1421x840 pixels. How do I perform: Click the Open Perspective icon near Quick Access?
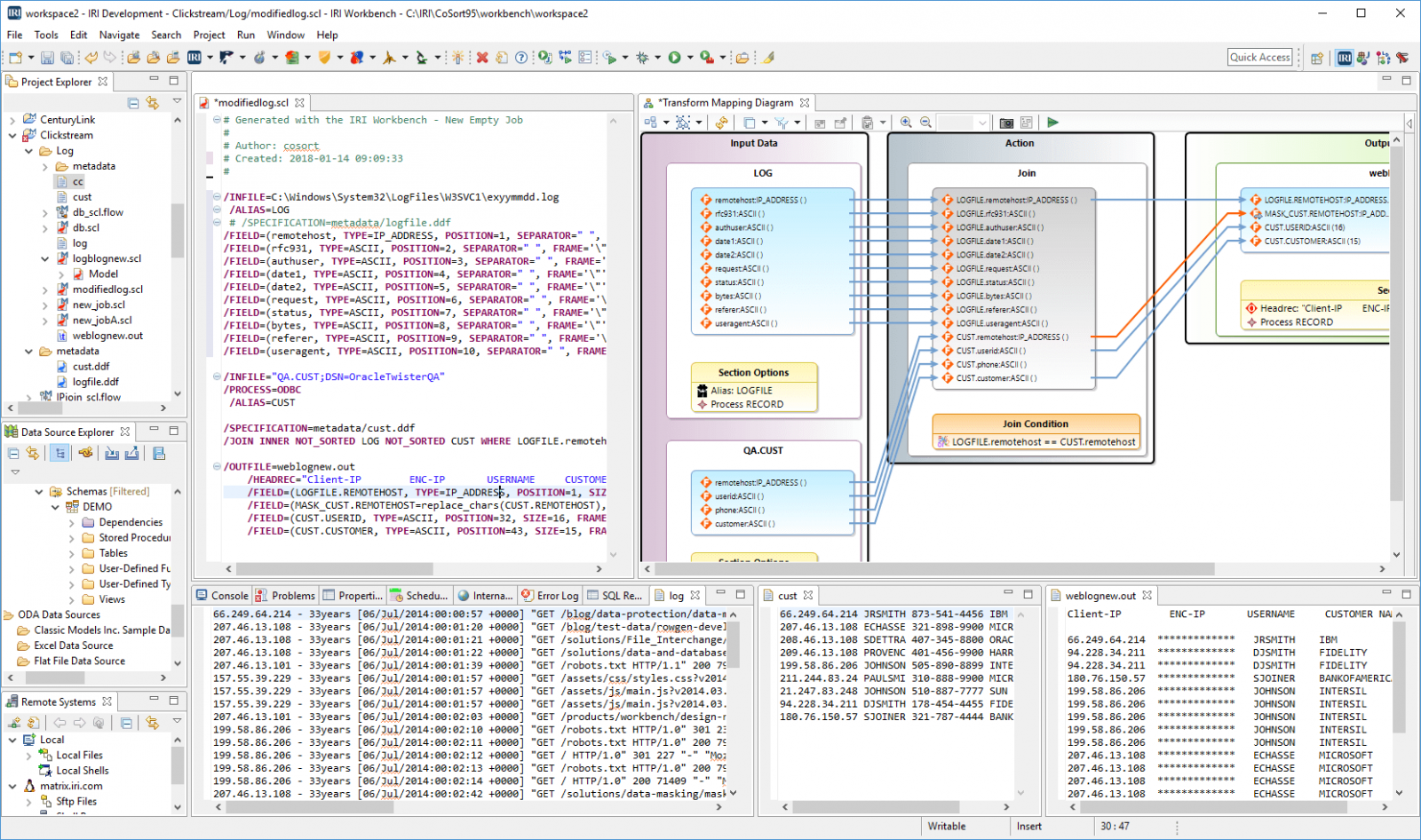pyautogui.click(x=1317, y=58)
